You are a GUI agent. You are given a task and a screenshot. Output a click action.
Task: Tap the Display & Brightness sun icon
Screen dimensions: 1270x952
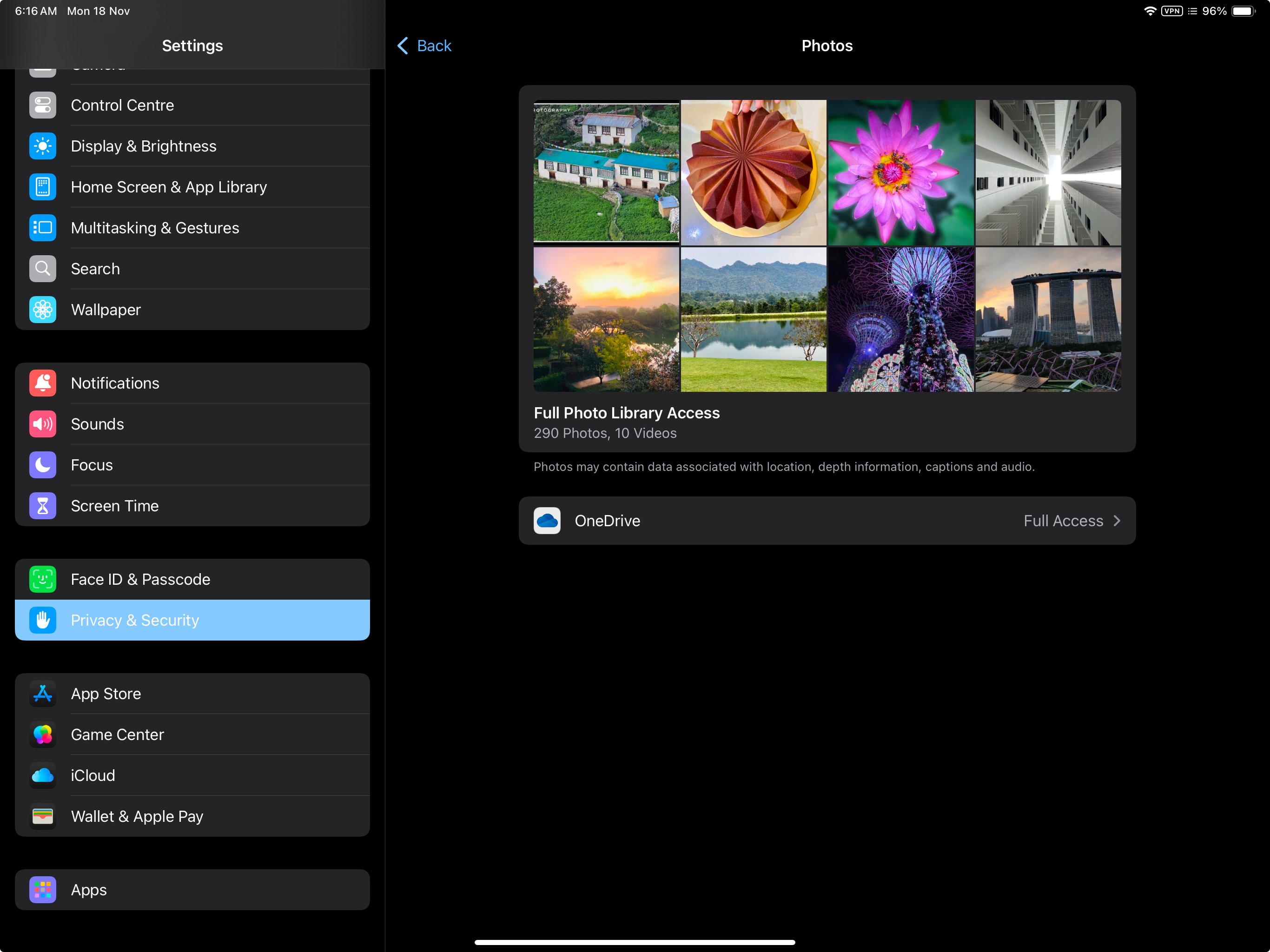click(x=42, y=146)
